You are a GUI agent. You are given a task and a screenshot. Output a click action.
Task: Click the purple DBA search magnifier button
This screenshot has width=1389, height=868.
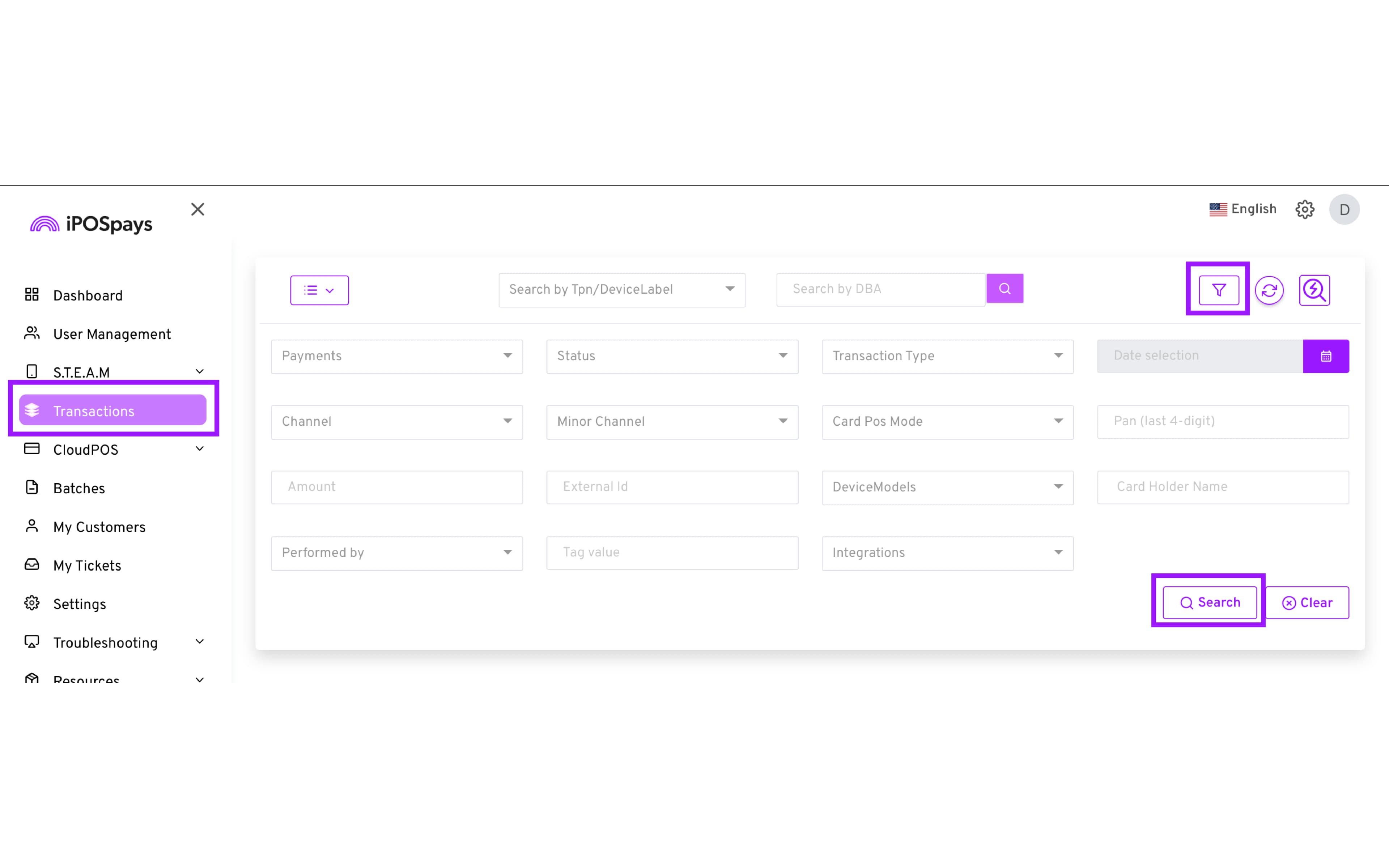pos(1004,289)
